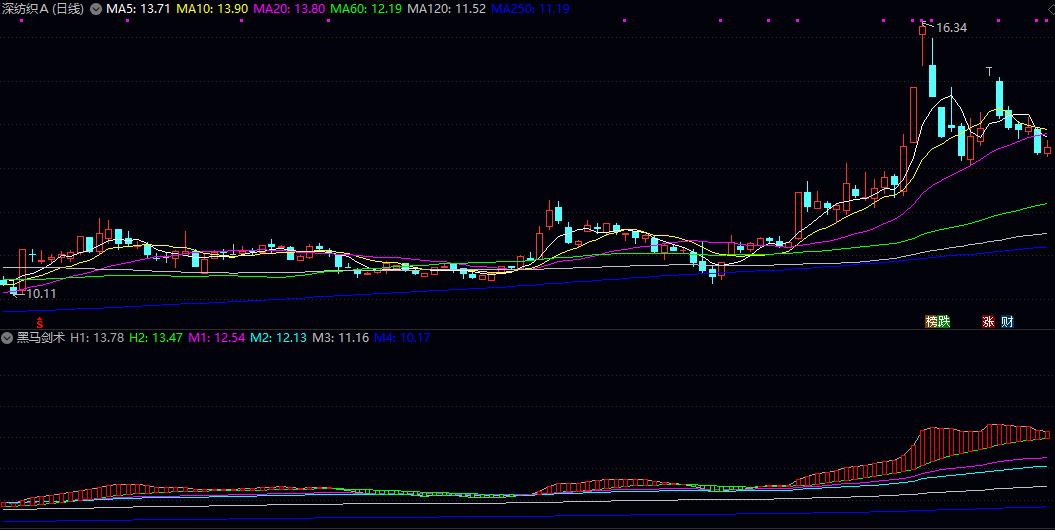Click the 深纺织A (日线) title
This screenshot has height=530, width=1055.
tap(44, 9)
